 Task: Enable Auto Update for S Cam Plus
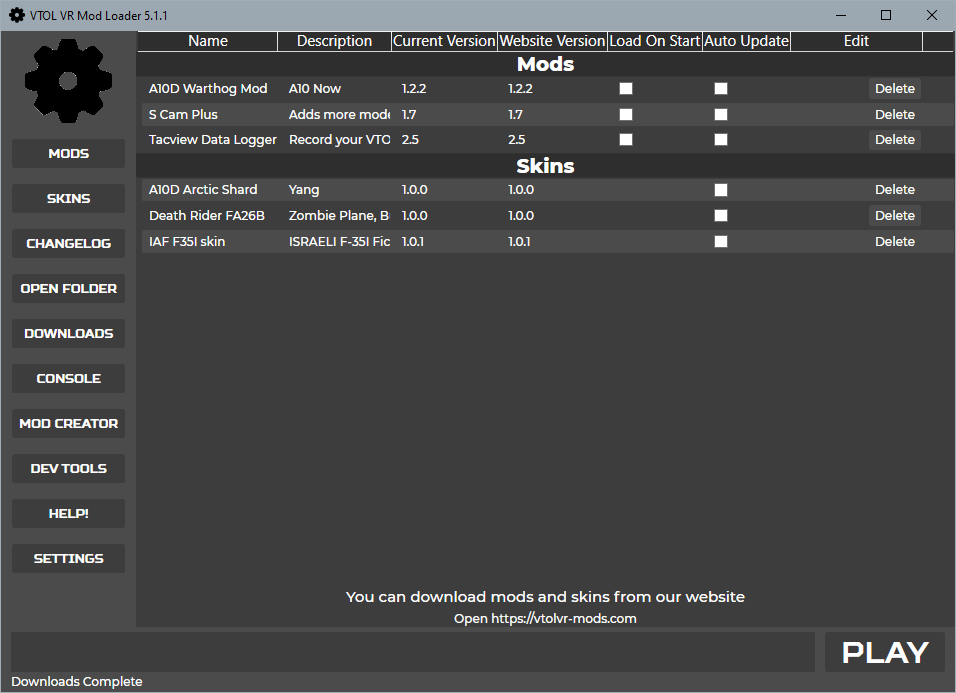(x=721, y=115)
